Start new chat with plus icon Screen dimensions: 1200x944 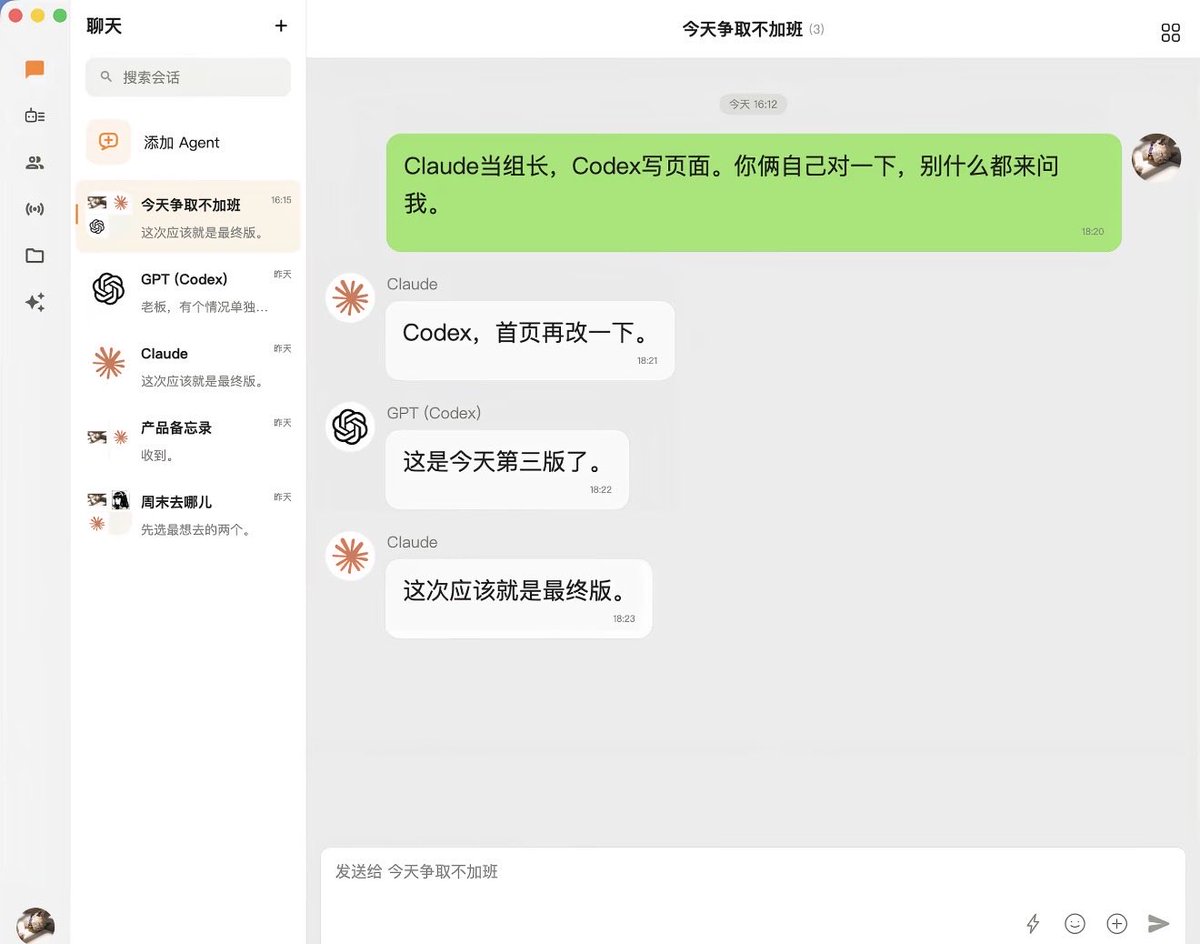tap(281, 26)
